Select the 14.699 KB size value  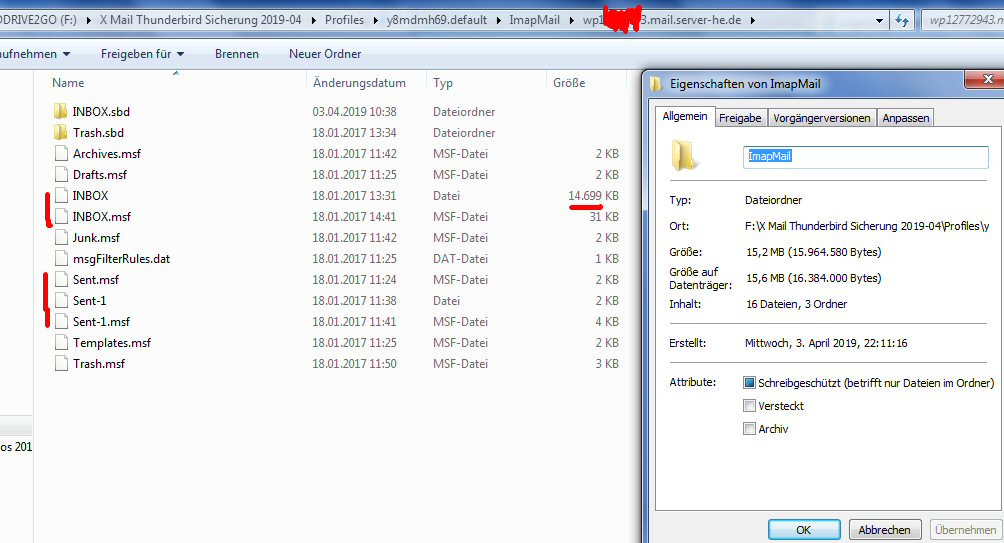coord(593,195)
